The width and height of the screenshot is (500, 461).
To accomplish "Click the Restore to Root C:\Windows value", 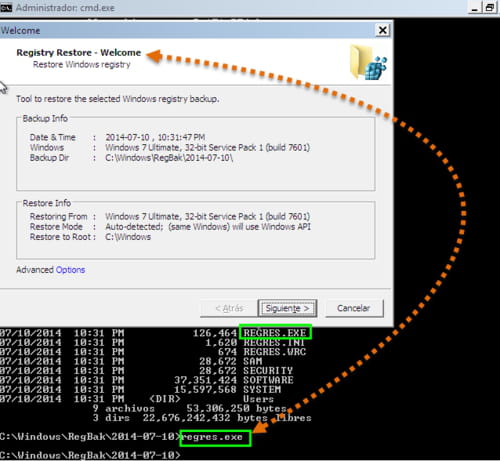I will point(128,237).
